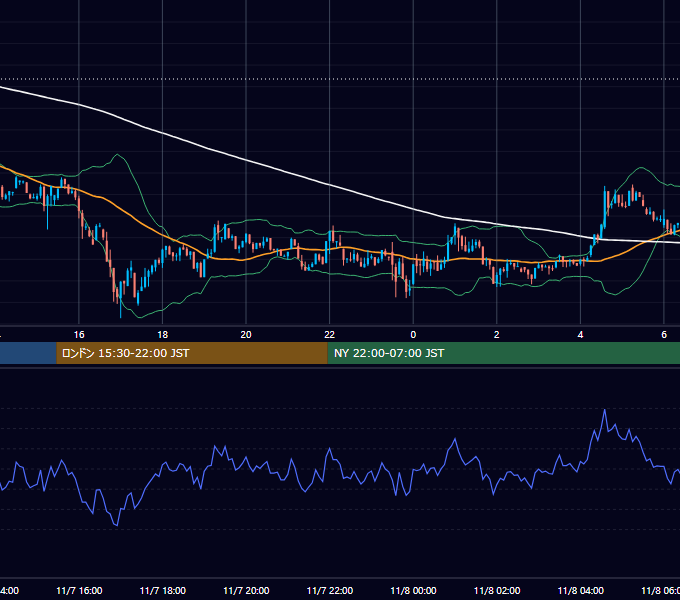Select the "18" hour label on price chart axis
The width and height of the screenshot is (680, 600).
[x=162, y=334]
